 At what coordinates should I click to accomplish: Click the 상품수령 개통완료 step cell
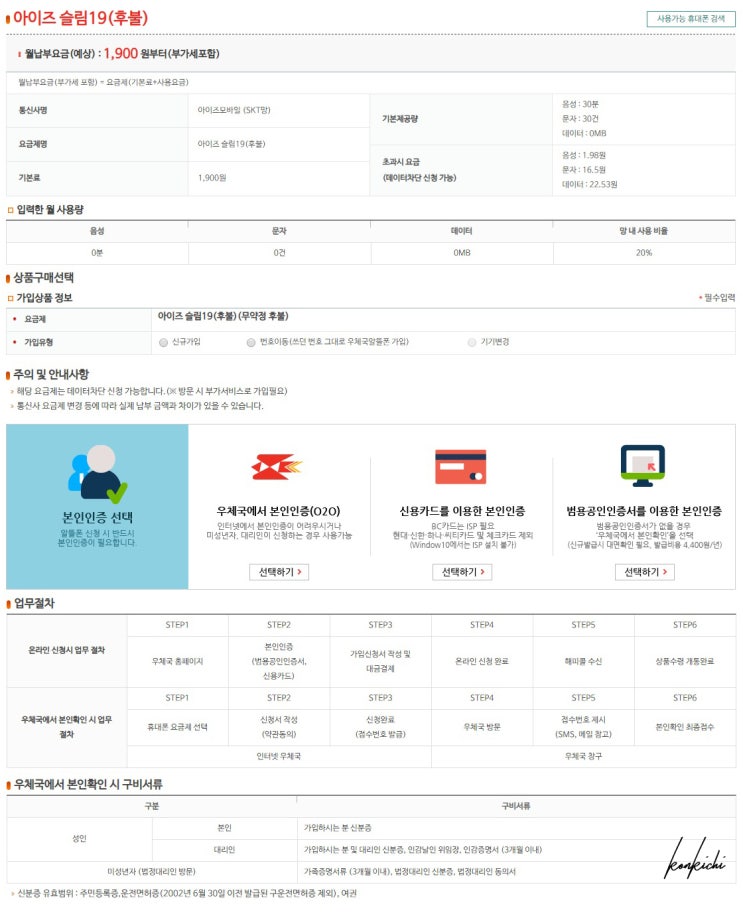pos(685,662)
